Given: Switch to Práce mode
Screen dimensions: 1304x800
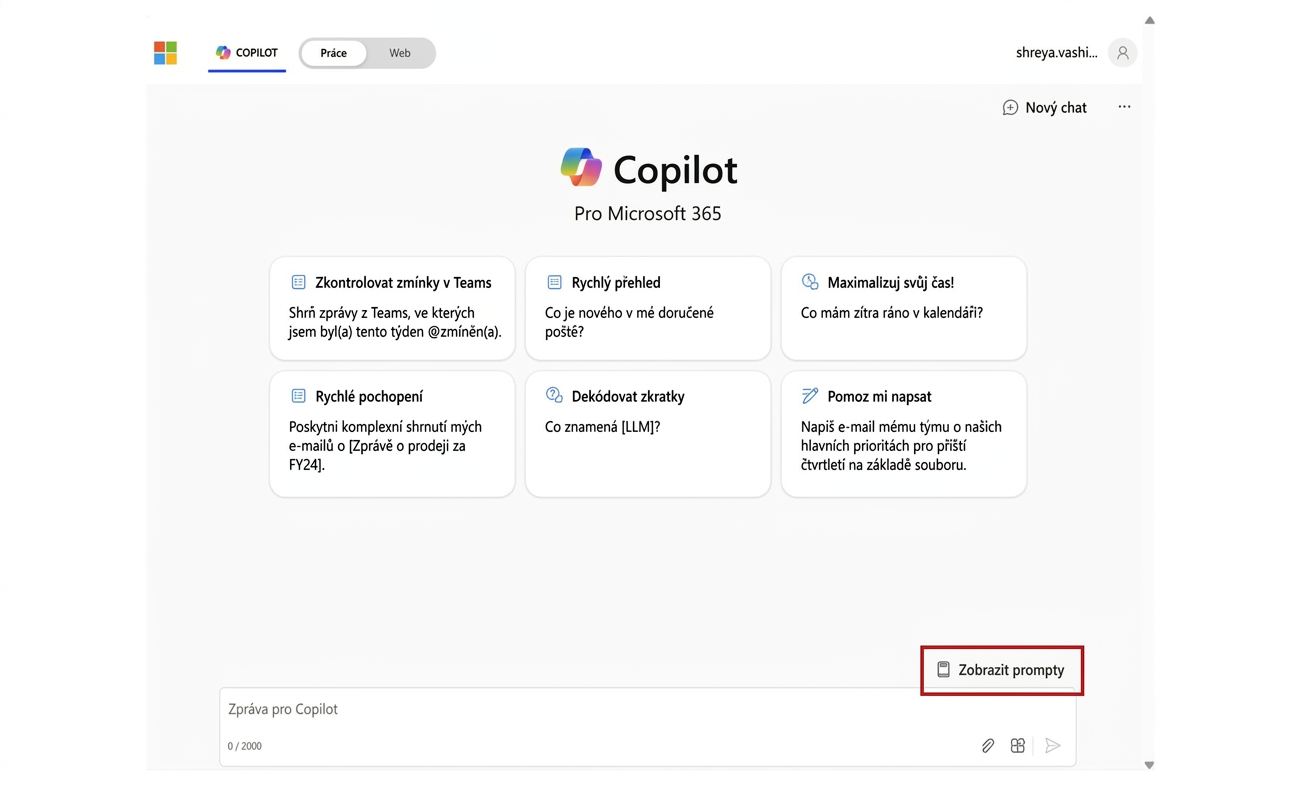Looking at the screenshot, I should (334, 53).
